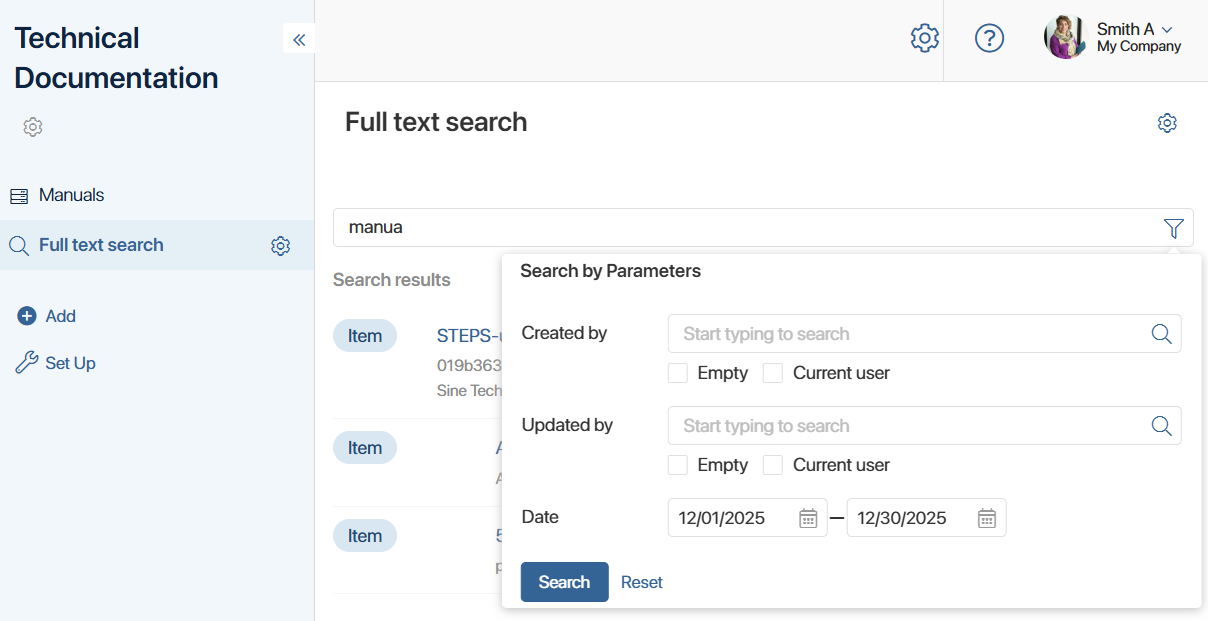Reset the search parameters
The image size is (1208, 621).
(x=641, y=582)
